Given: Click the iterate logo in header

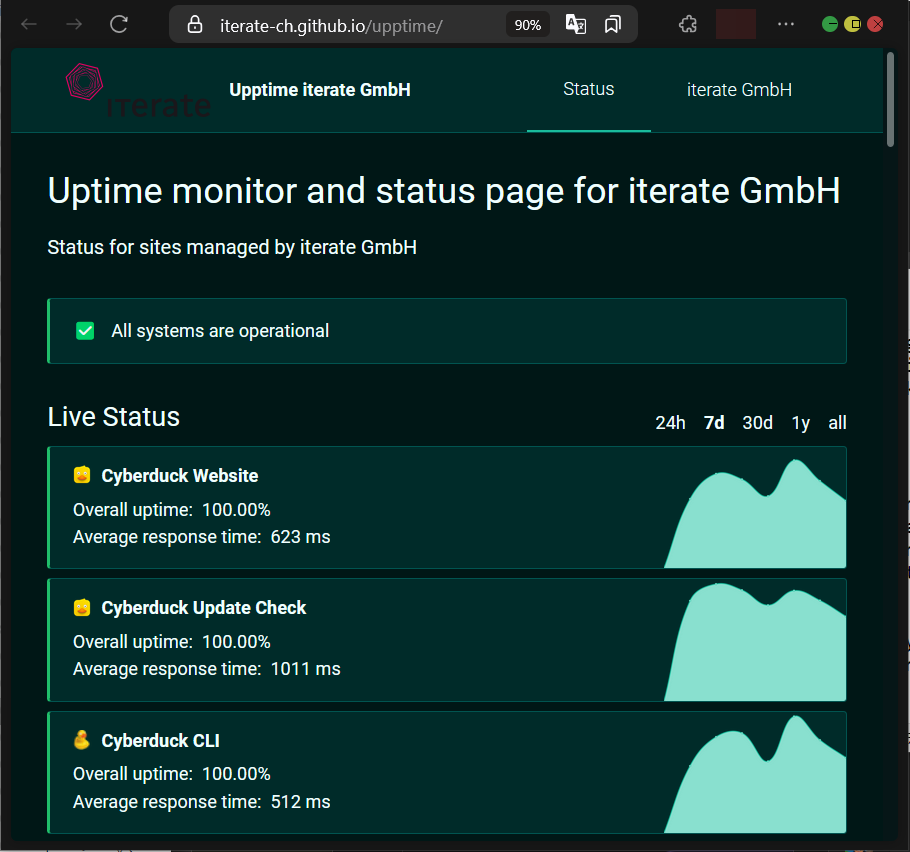Looking at the screenshot, I should [x=138, y=91].
